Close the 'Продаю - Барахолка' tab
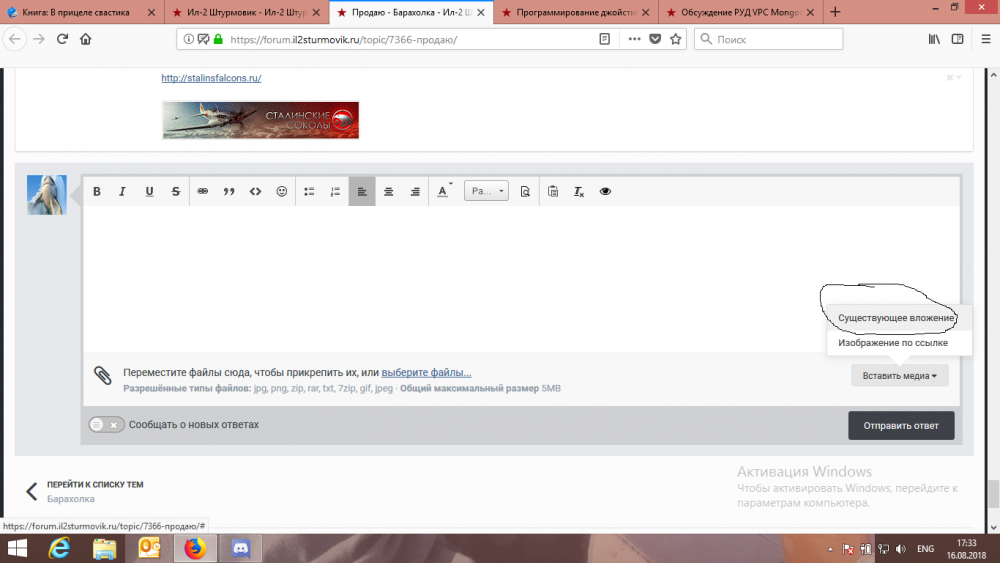 click(x=481, y=12)
